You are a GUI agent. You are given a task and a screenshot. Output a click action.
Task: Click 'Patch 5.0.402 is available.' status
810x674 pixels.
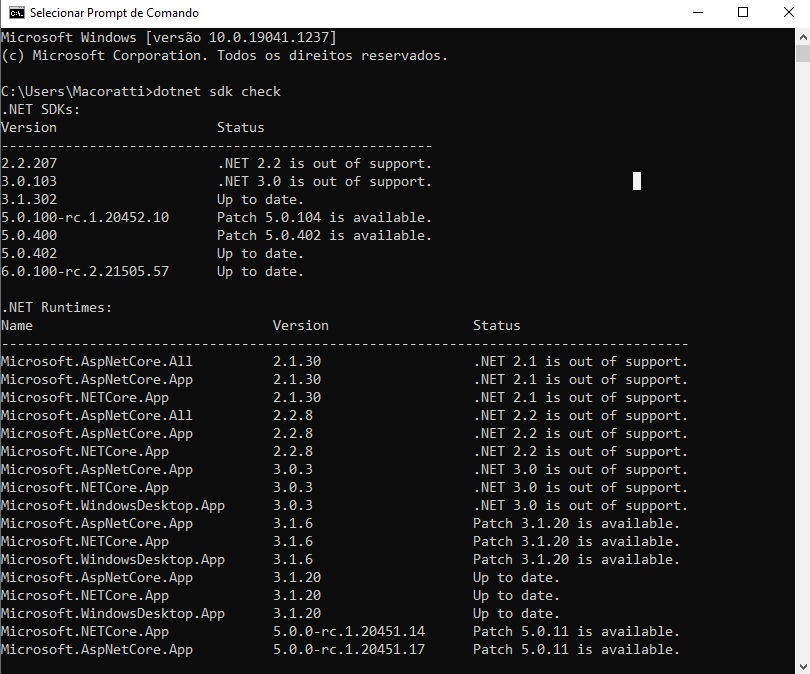pos(324,236)
